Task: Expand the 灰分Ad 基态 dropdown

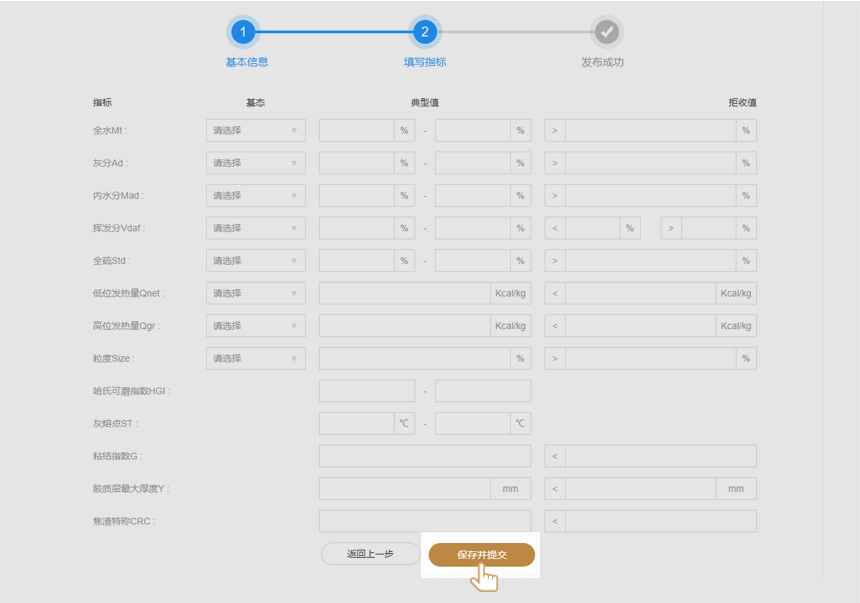Action: [255, 163]
